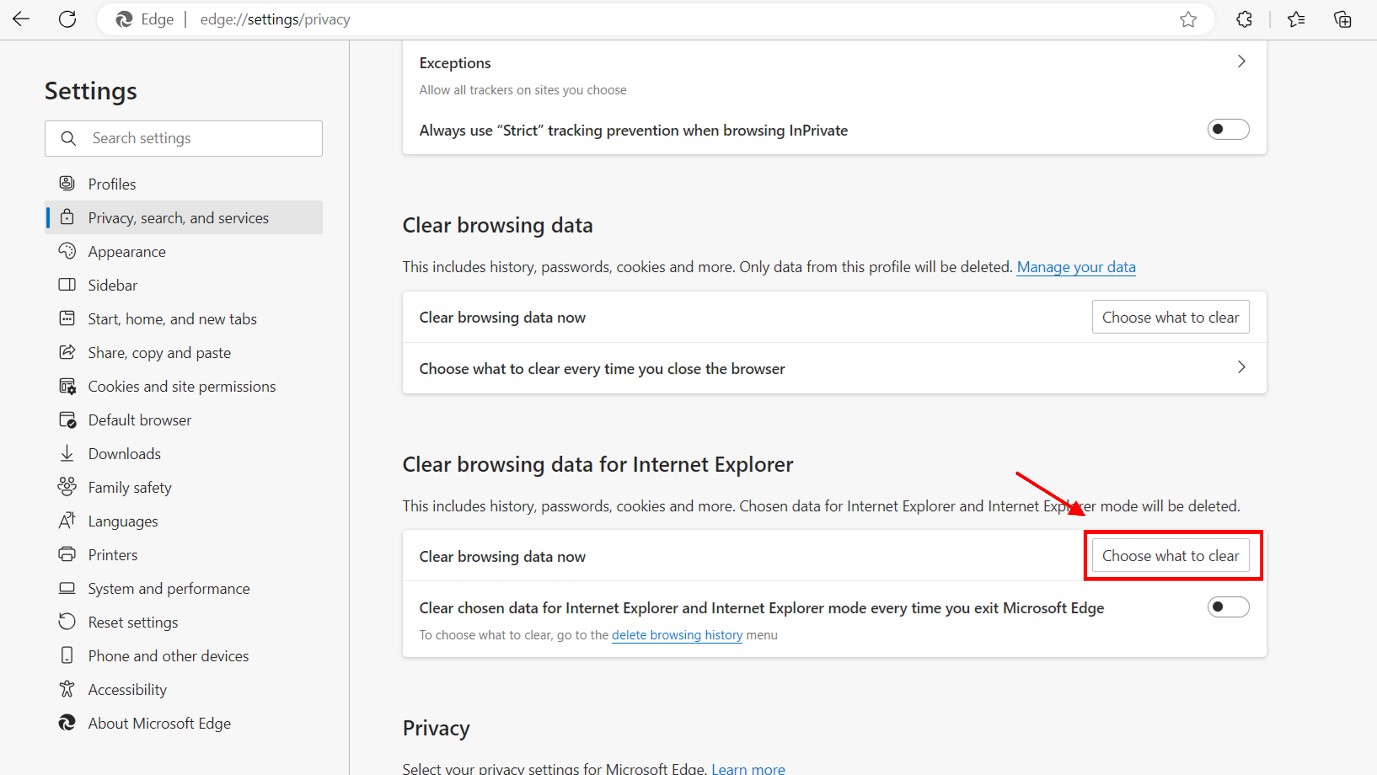Viewport: 1377px width, 775px height.
Task: Open System and performance settings
Action: pos(184,588)
